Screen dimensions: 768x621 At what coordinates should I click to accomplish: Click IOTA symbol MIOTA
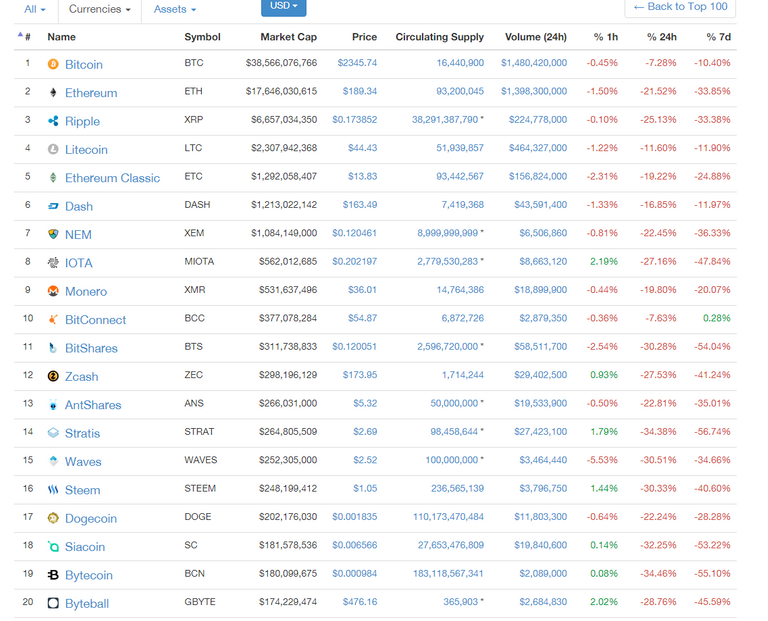coord(199,262)
